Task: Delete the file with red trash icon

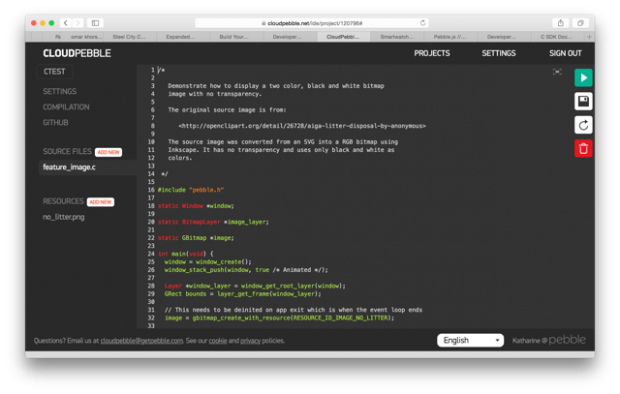Action: point(583,149)
